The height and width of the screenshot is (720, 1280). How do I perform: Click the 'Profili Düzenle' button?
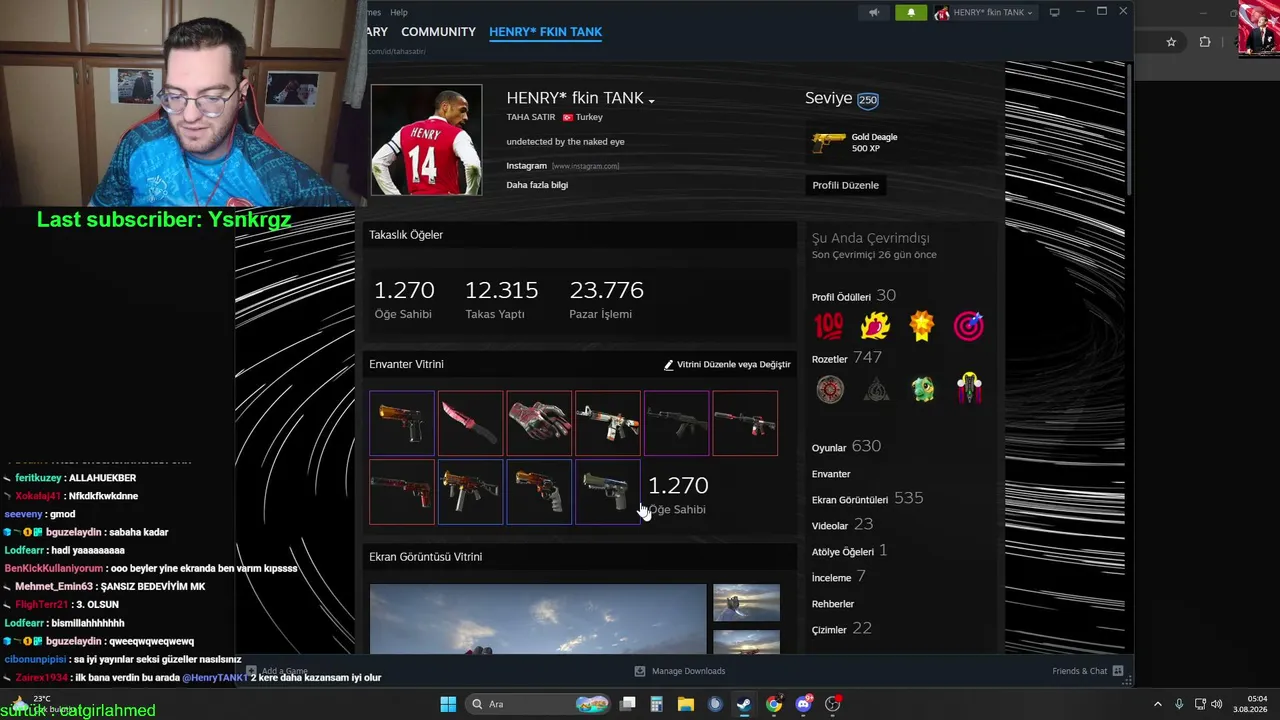point(845,185)
